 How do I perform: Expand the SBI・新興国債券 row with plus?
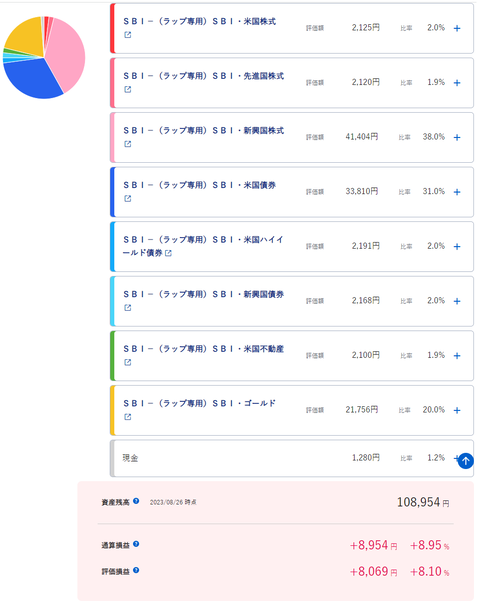[x=457, y=301]
